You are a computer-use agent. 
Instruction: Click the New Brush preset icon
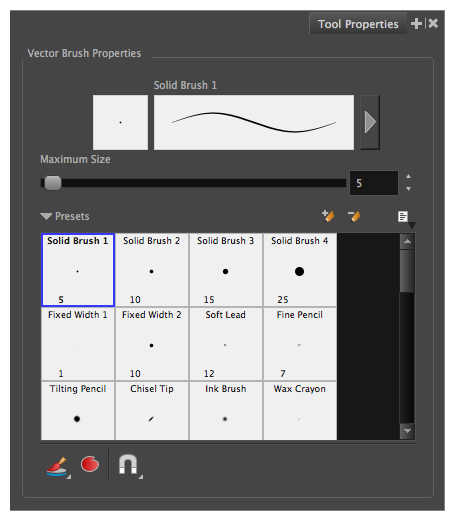click(x=328, y=216)
